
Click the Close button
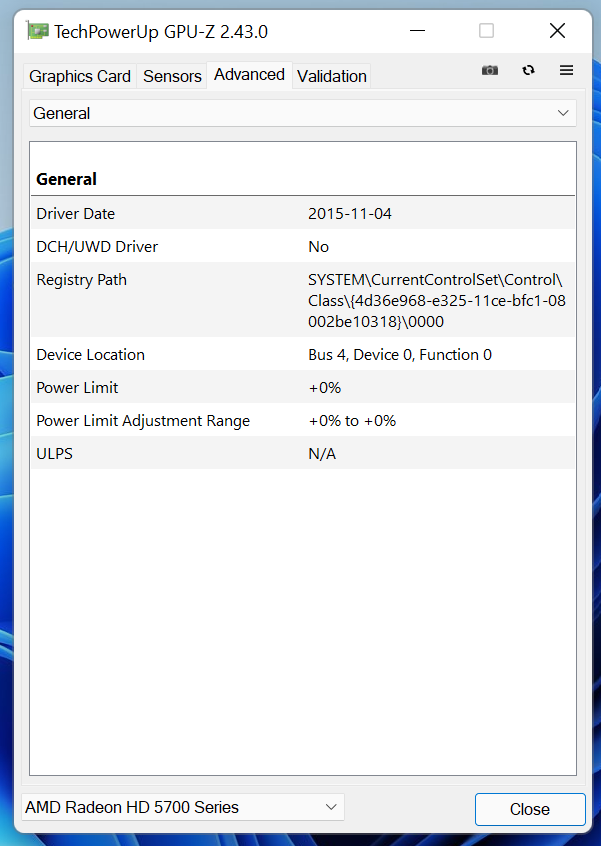(x=530, y=809)
